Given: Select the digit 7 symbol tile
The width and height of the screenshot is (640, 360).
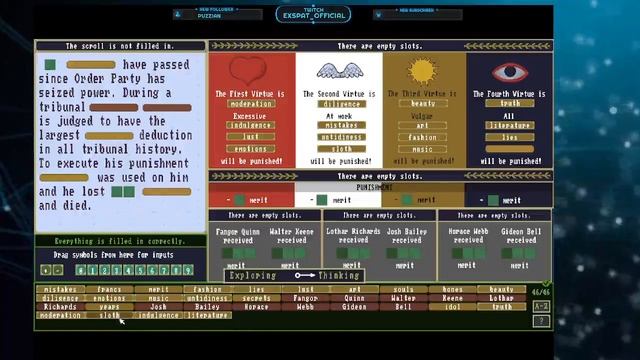Looking at the screenshot, I should (164, 270).
